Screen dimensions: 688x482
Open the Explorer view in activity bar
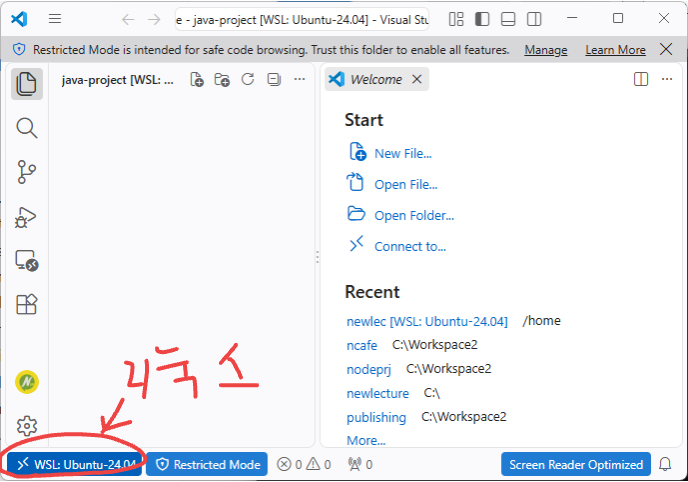[26, 83]
